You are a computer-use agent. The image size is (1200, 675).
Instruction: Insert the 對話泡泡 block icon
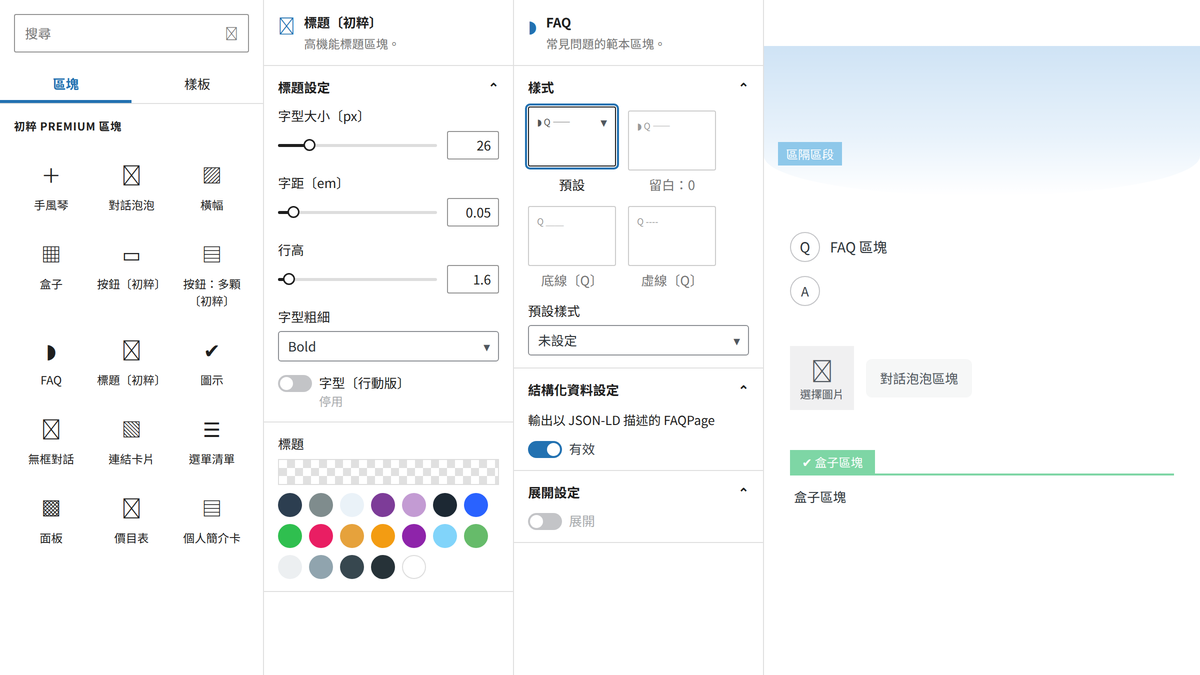pos(131,176)
